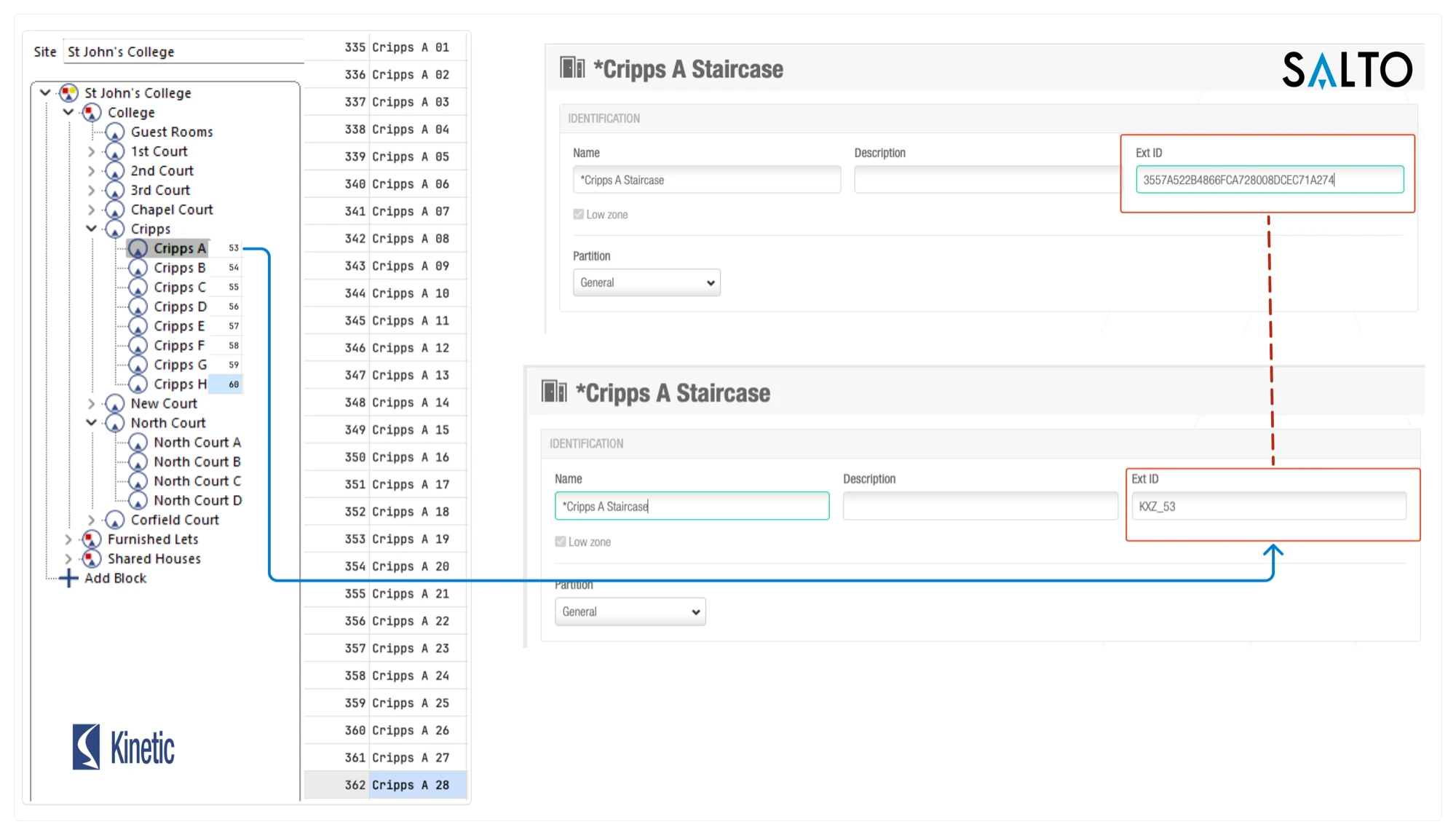The width and height of the screenshot is (1456, 835).
Task: Toggle the upper Low zone checkbox
Action: coord(579,215)
